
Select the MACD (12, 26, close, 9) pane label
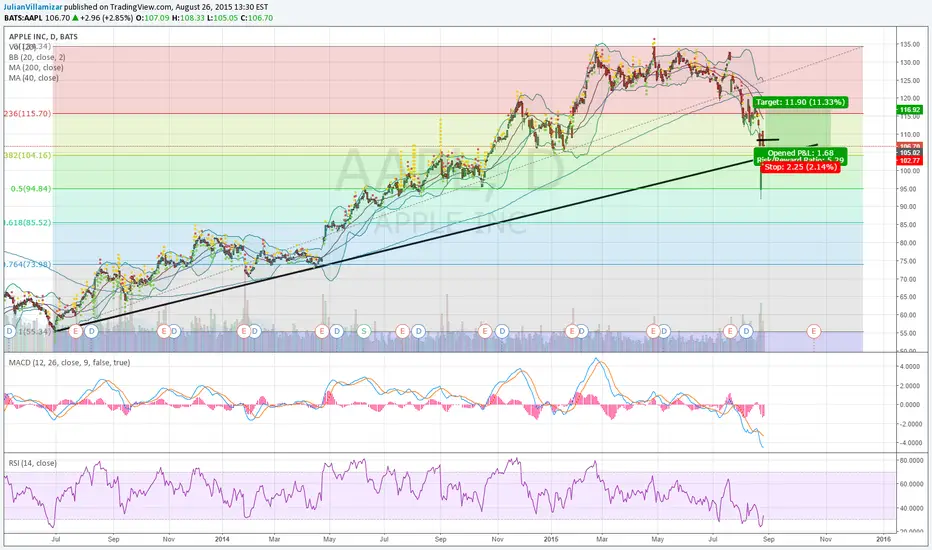tap(69, 362)
